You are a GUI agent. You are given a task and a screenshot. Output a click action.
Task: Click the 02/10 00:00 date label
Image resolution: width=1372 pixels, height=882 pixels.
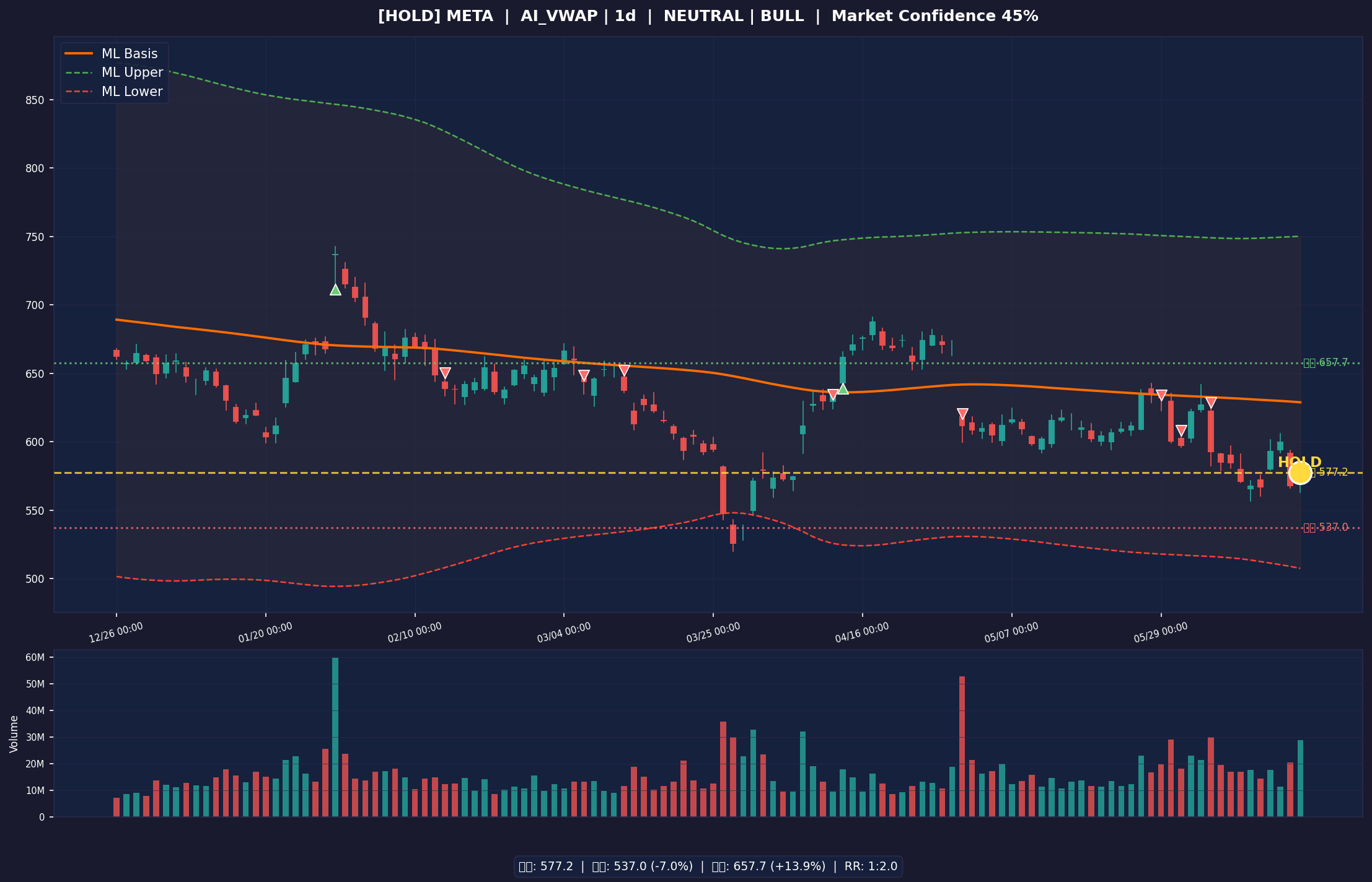[415, 632]
